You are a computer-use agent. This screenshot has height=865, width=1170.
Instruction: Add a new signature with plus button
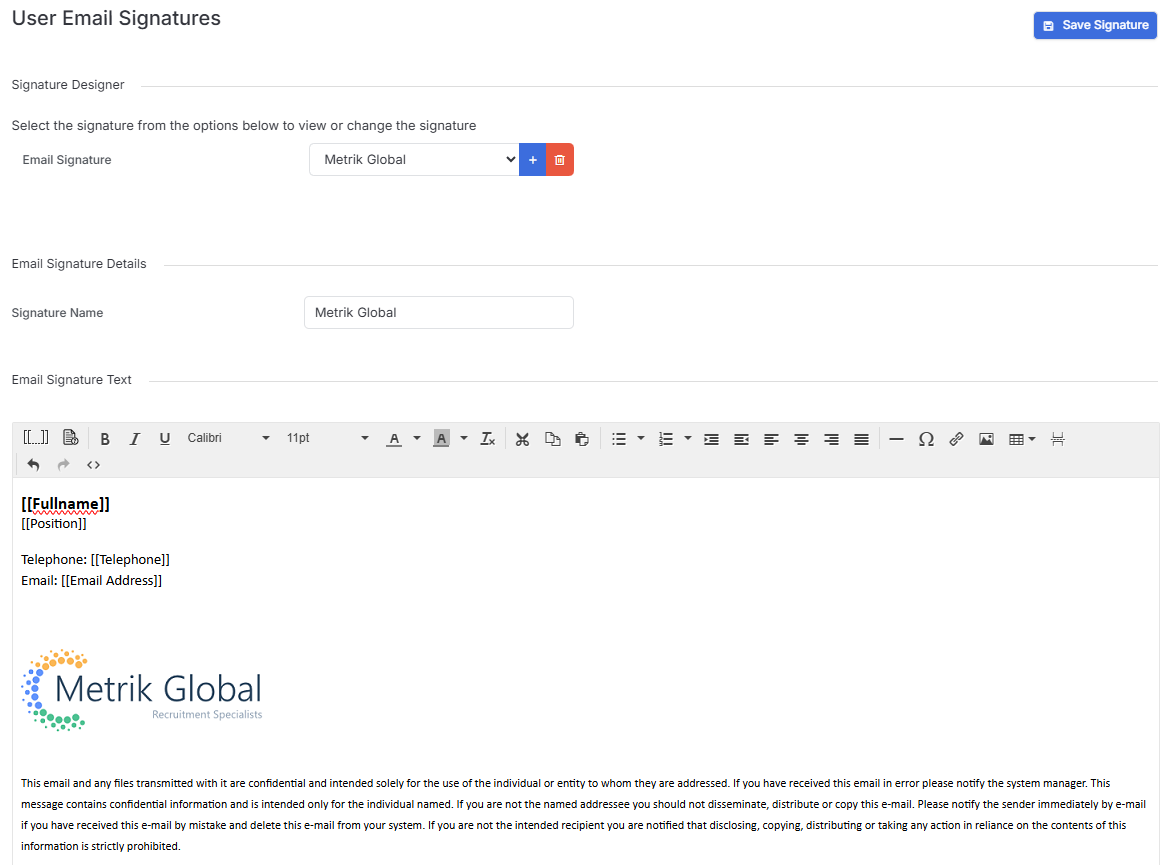pyautogui.click(x=533, y=160)
